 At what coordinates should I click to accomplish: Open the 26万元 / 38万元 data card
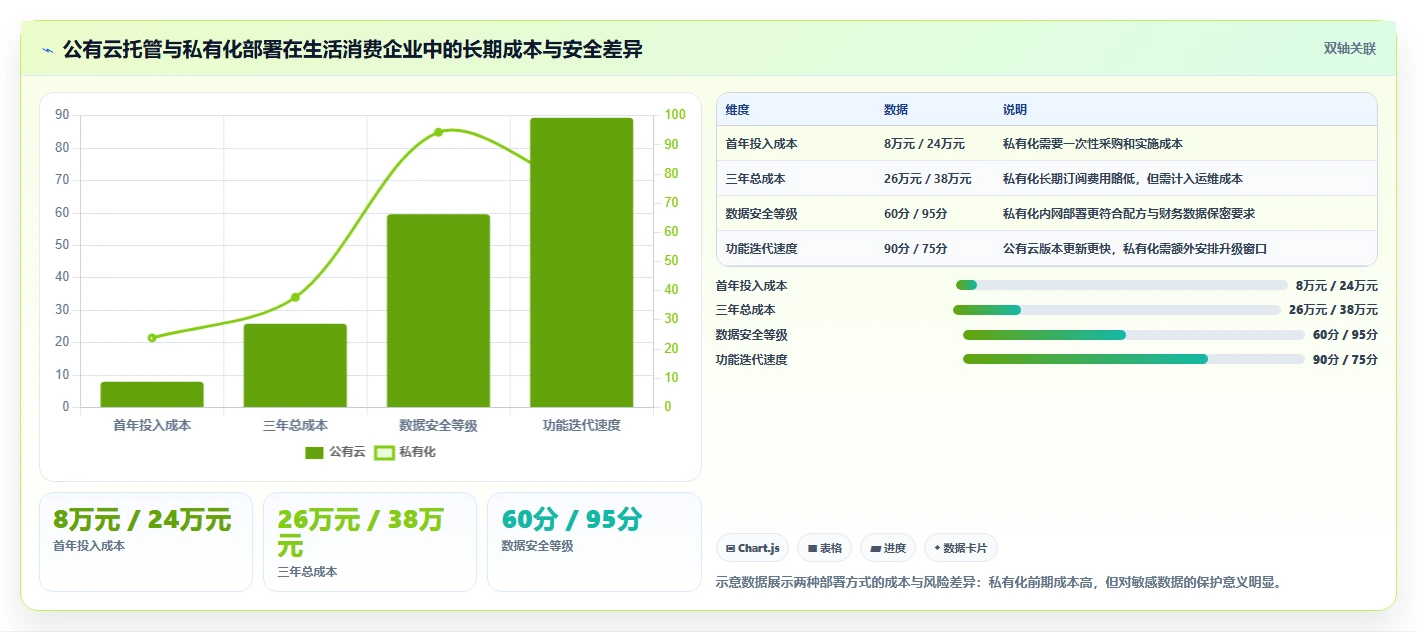click(370, 542)
